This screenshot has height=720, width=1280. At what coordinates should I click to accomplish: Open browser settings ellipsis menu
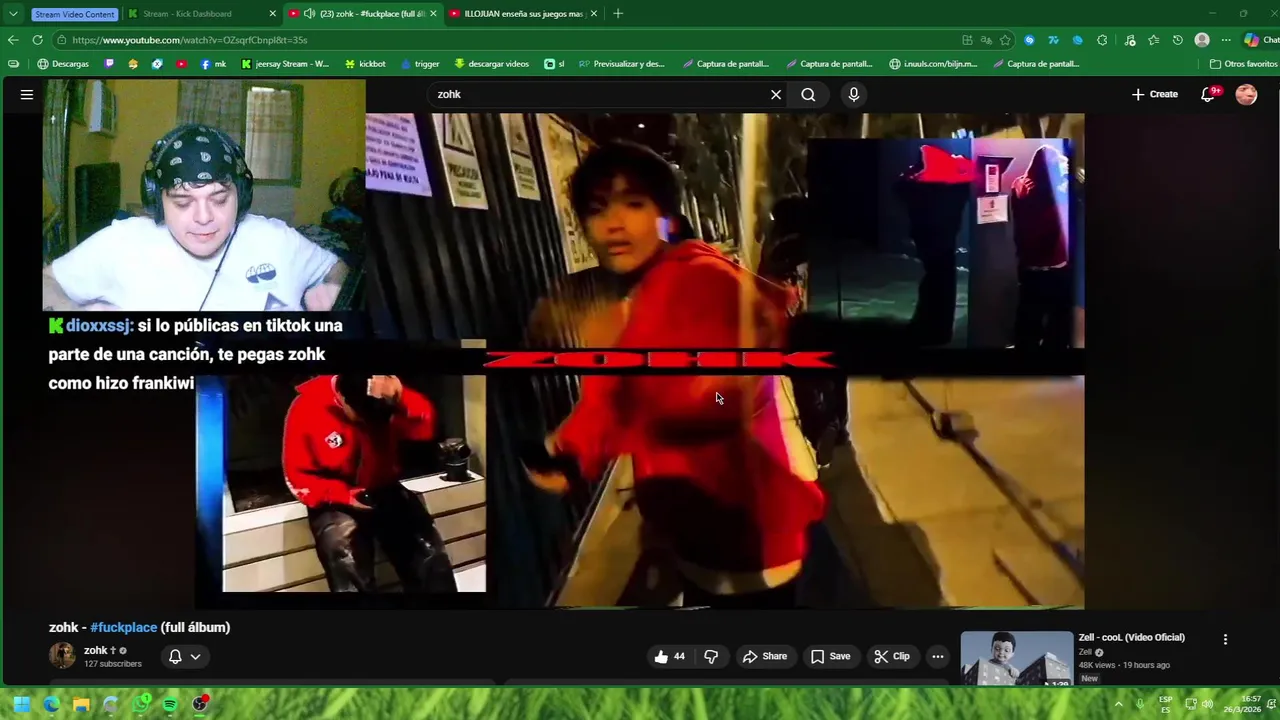[1226, 40]
